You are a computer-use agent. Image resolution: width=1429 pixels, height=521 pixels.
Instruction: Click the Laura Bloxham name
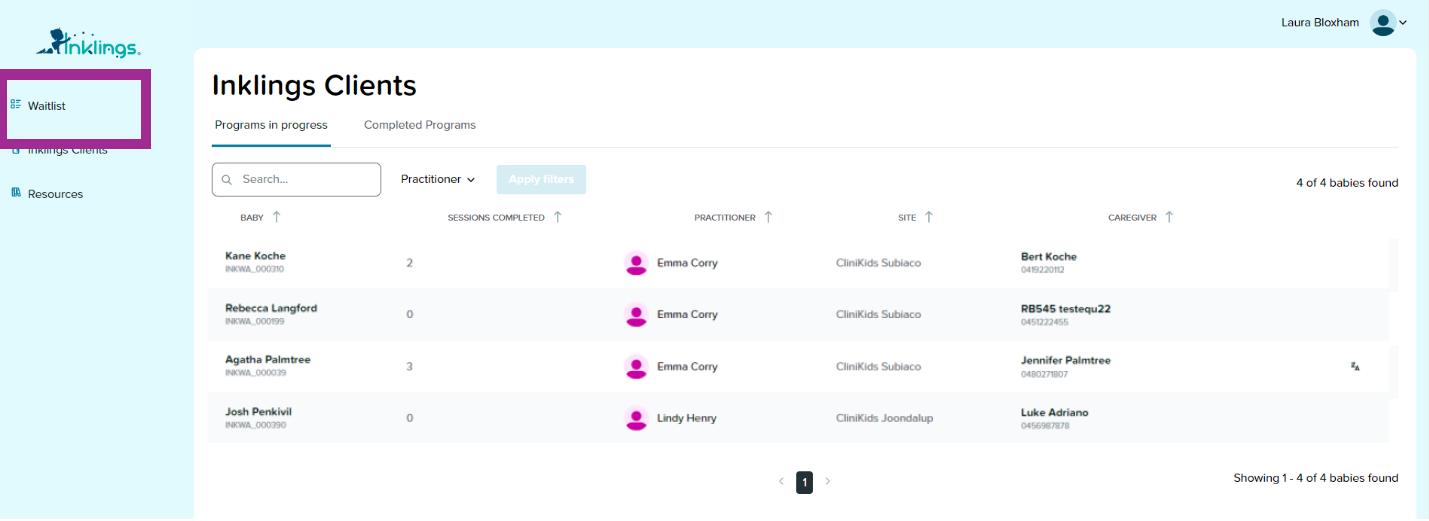1320,23
